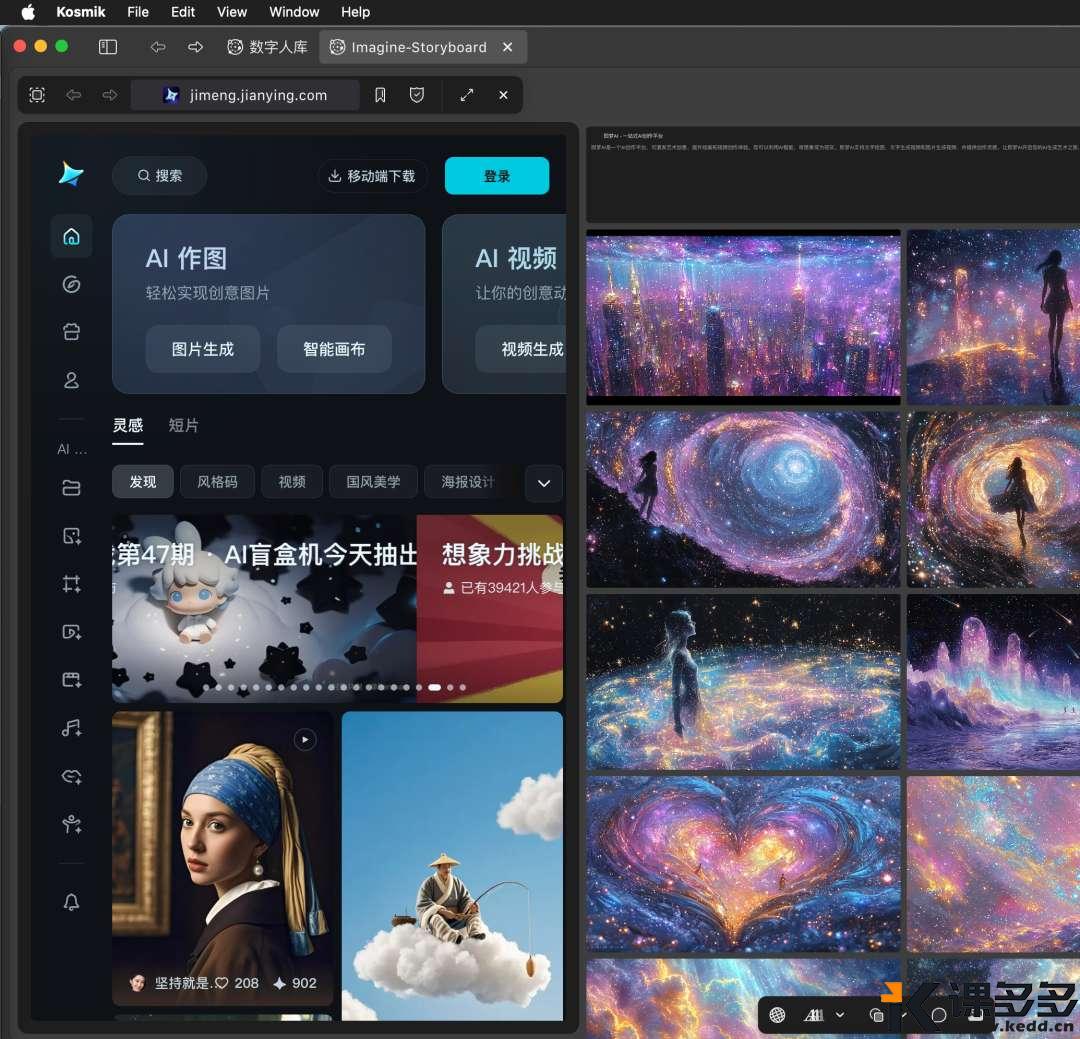Image resolution: width=1080 pixels, height=1039 pixels.
Task: Click the 视频生成 button
Action: click(521, 349)
